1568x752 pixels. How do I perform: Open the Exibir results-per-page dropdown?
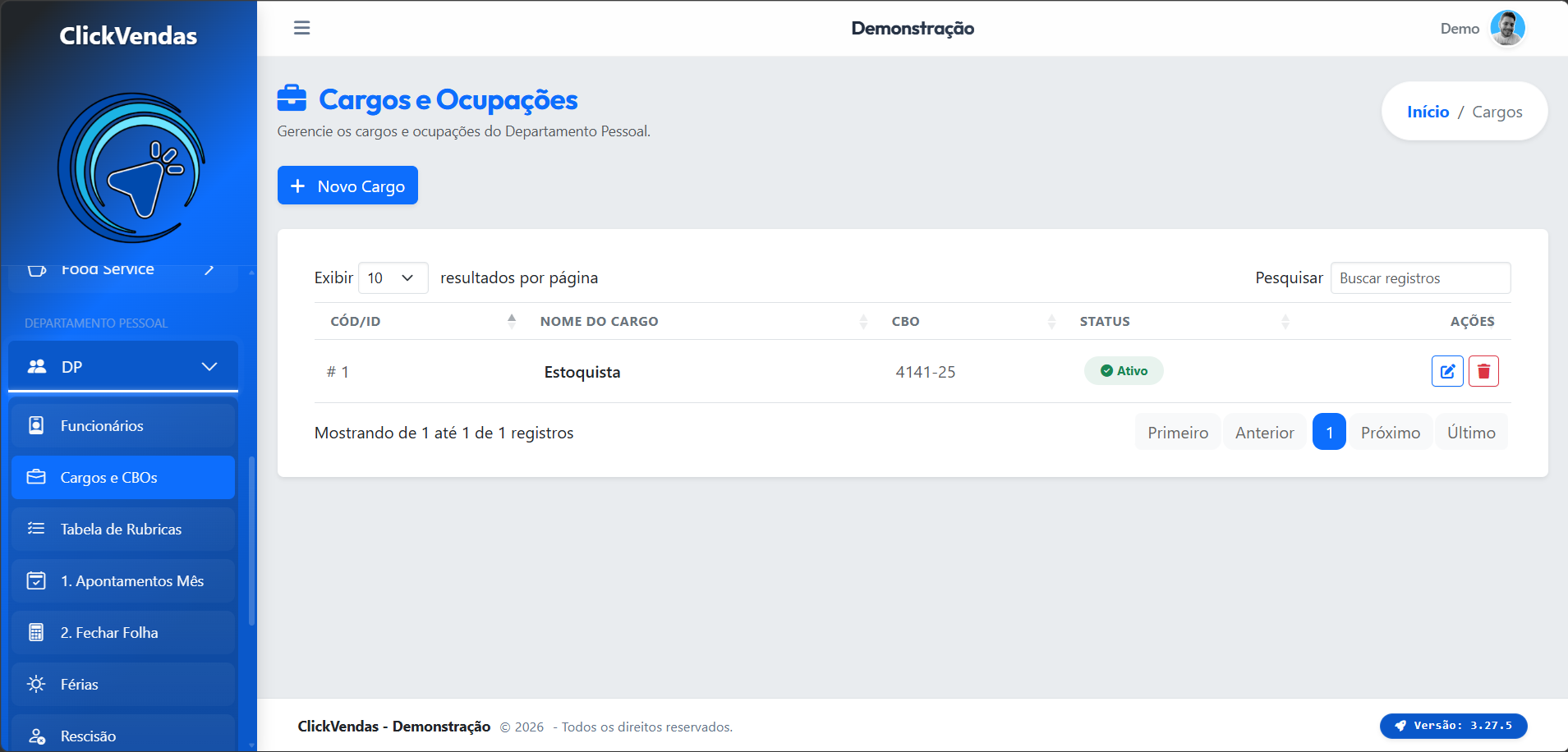pyautogui.click(x=393, y=277)
